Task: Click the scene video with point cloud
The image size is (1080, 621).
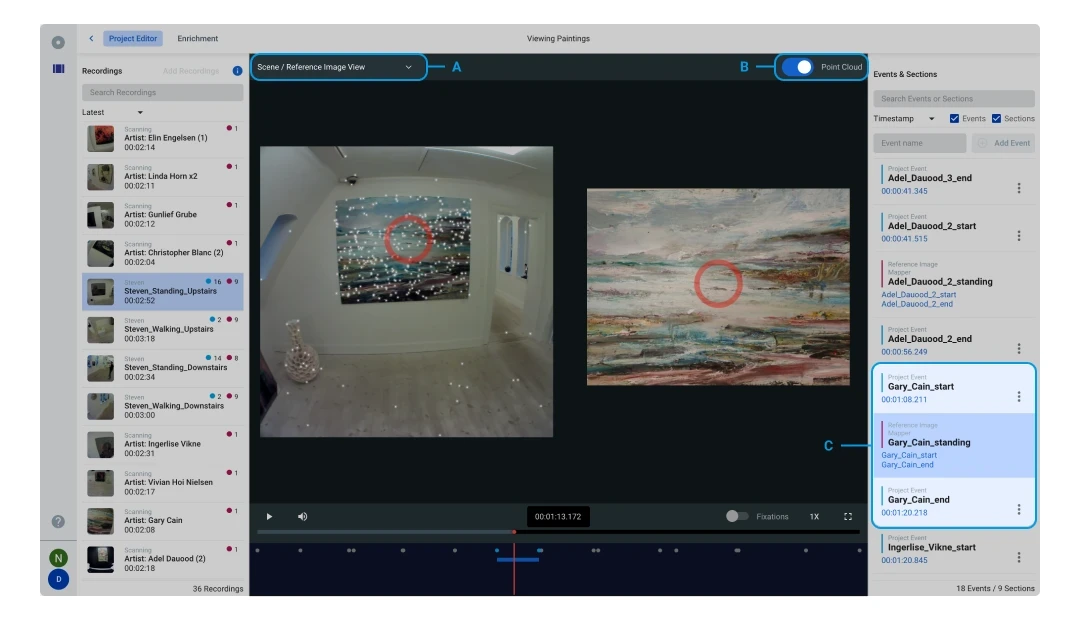Action: click(406, 291)
